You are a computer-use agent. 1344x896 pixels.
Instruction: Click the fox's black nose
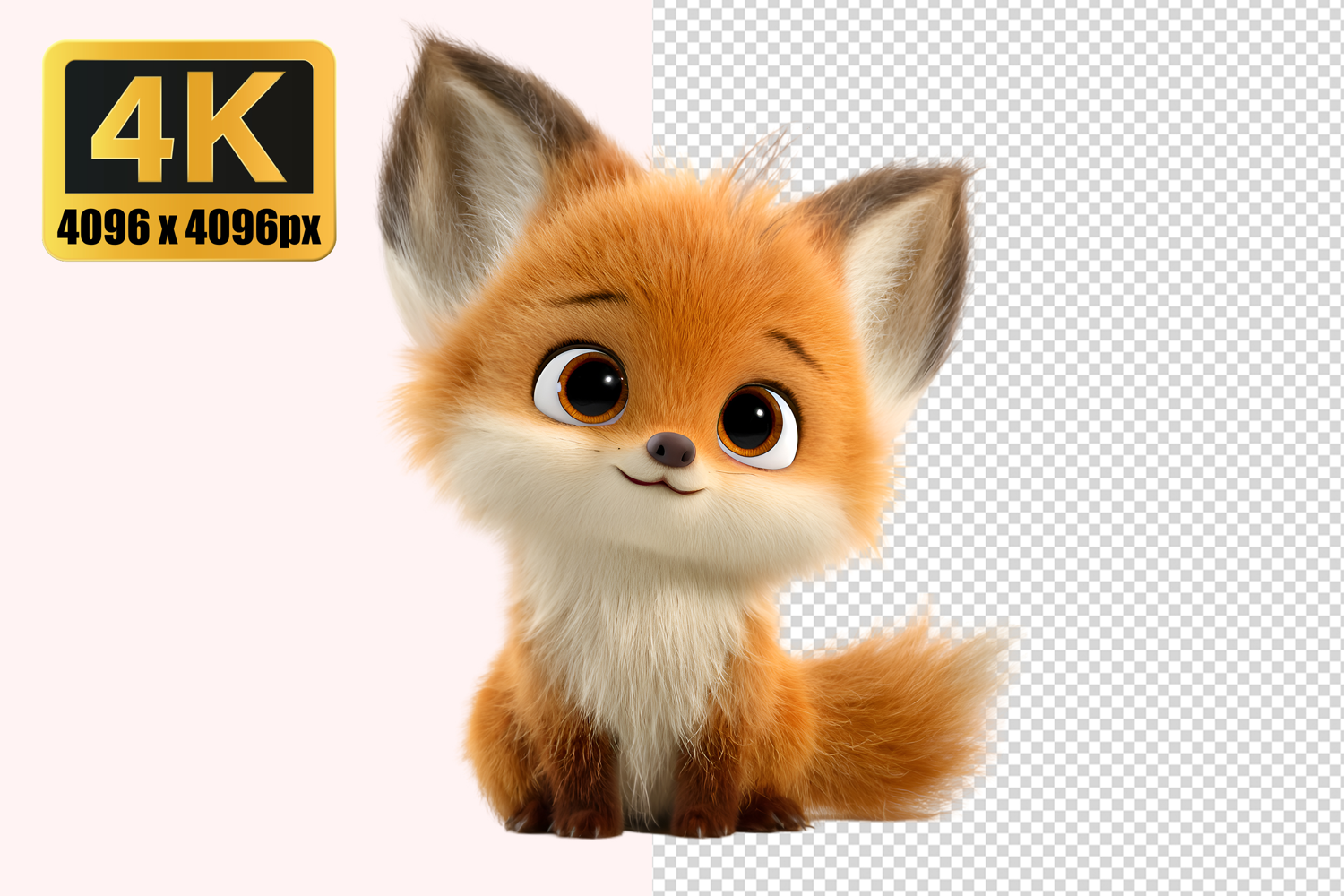pyautogui.click(x=671, y=448)
